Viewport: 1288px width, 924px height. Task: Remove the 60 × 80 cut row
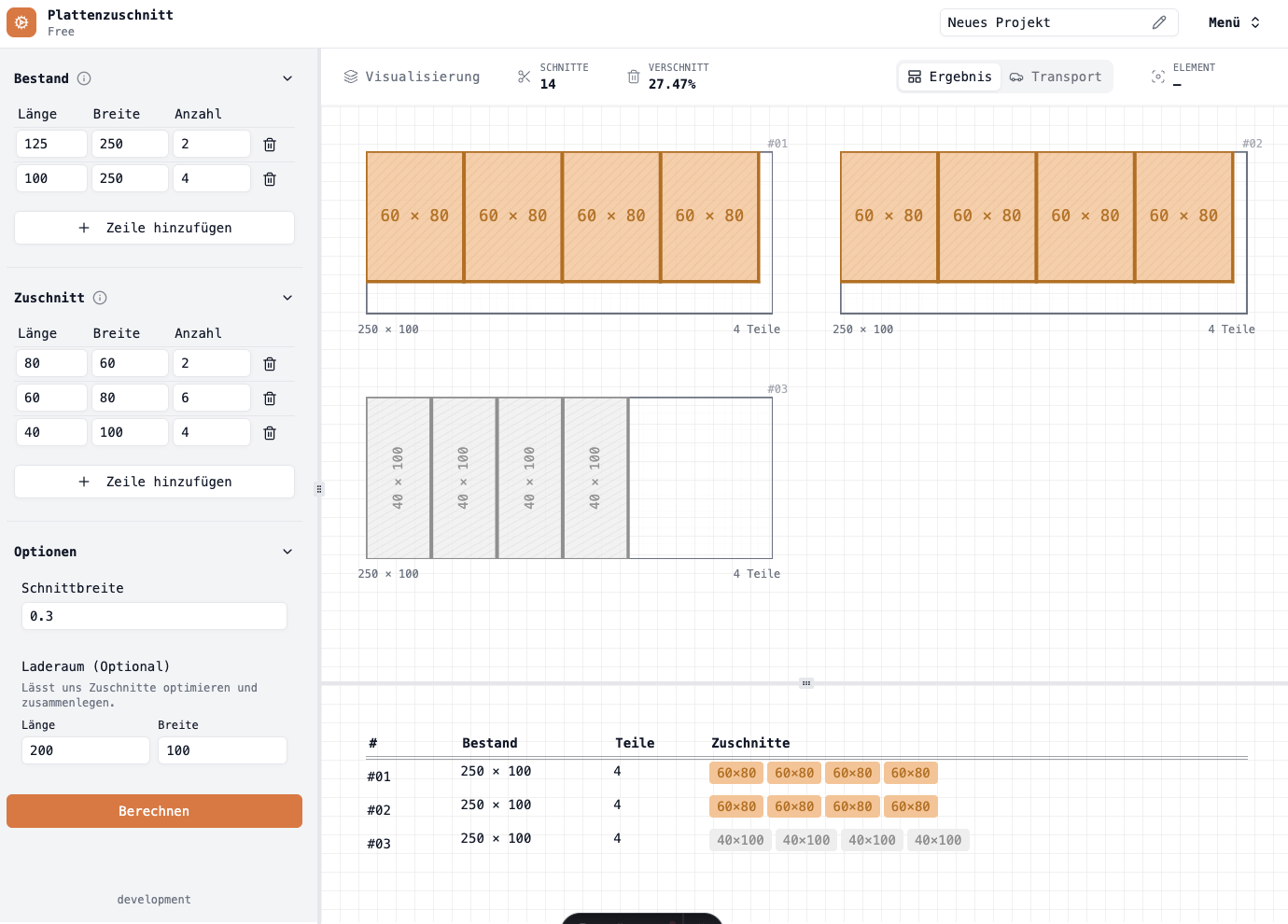[x=270, y=399]
